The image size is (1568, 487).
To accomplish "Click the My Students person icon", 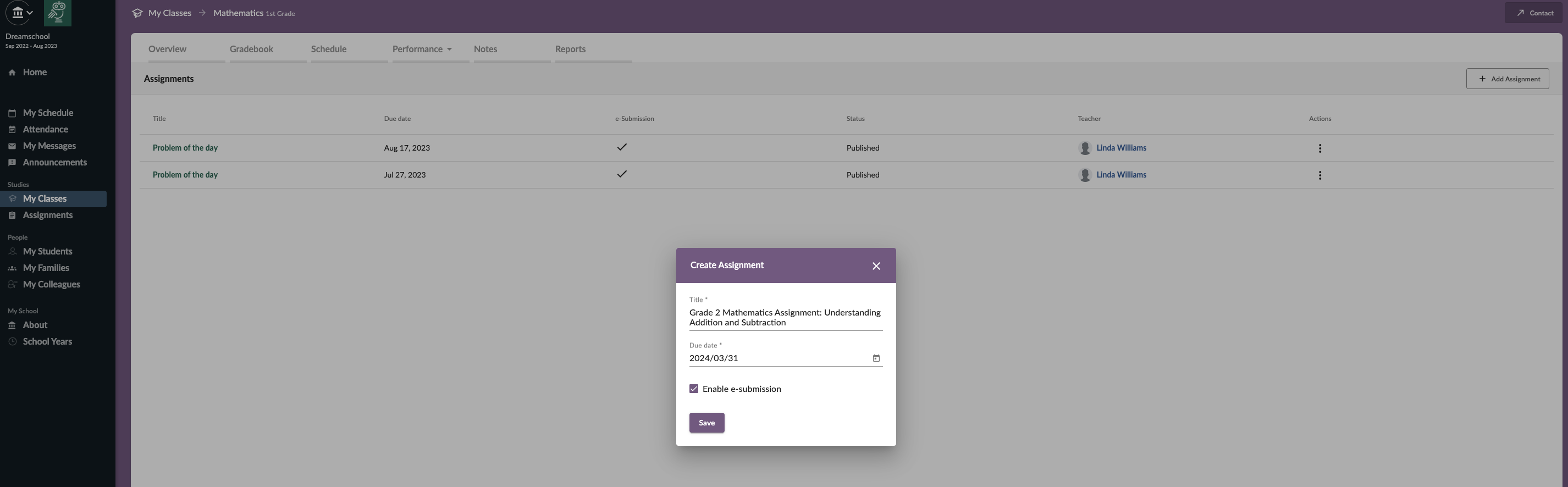I will tap(12, 251).
